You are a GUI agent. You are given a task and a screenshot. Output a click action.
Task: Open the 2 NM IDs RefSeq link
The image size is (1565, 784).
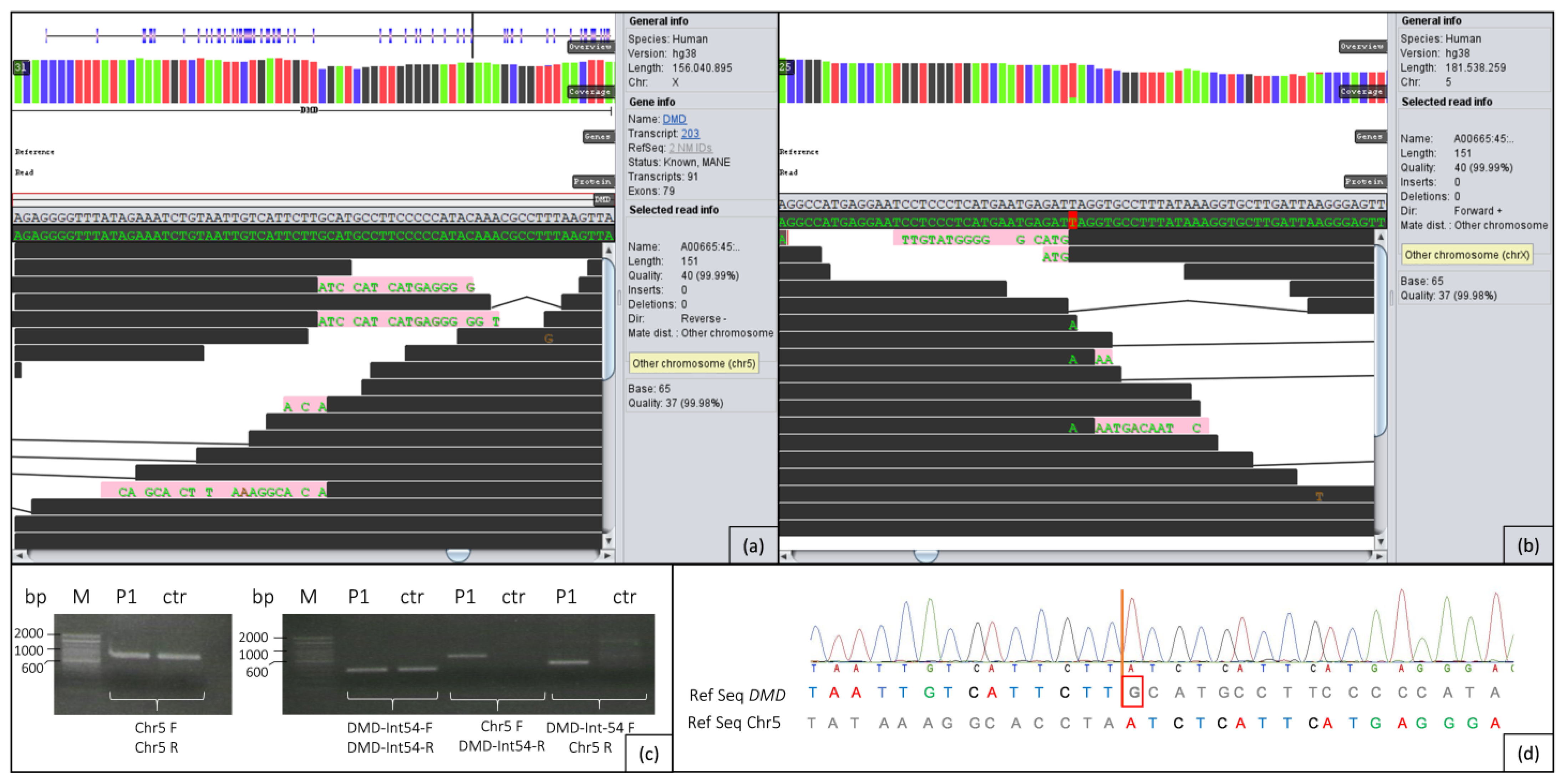pyautogui.click(x=690, y=148)
